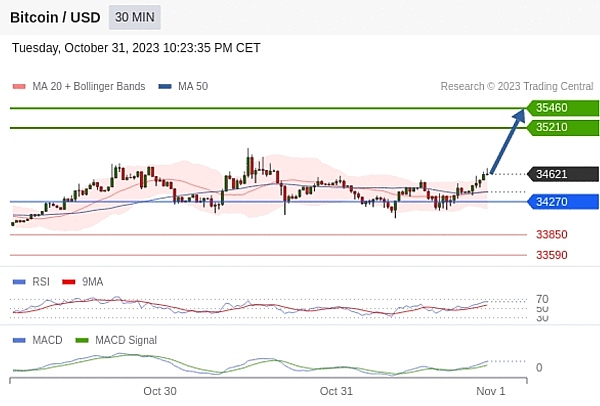Click the Bitcoin / USD title
The height and width of the screenshot is (406, 600).
point(54,18)
